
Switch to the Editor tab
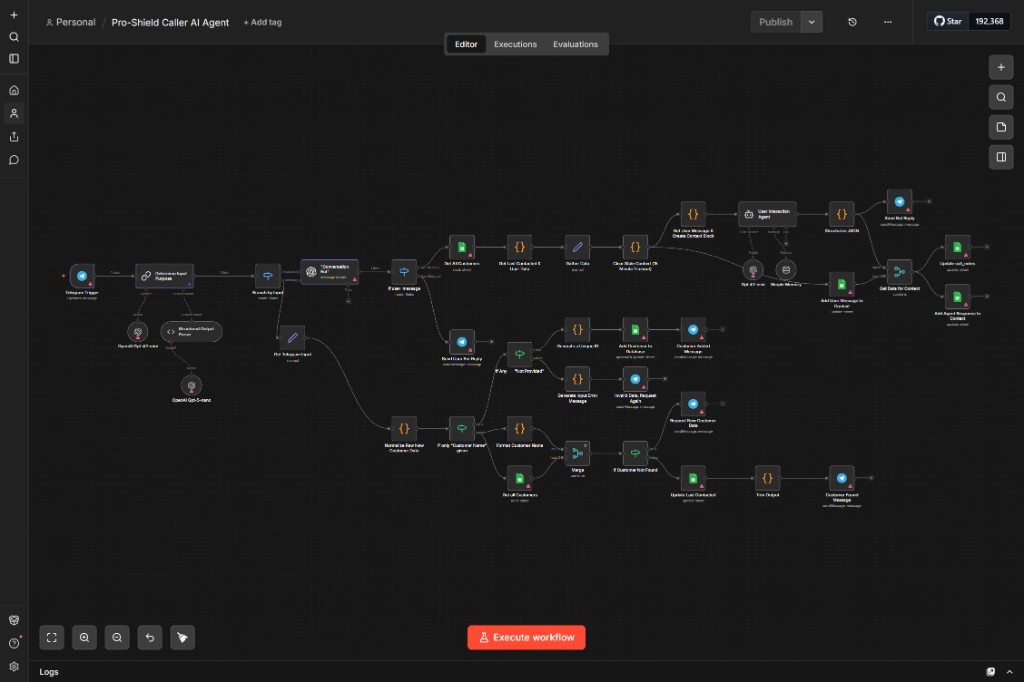[466, 44]
